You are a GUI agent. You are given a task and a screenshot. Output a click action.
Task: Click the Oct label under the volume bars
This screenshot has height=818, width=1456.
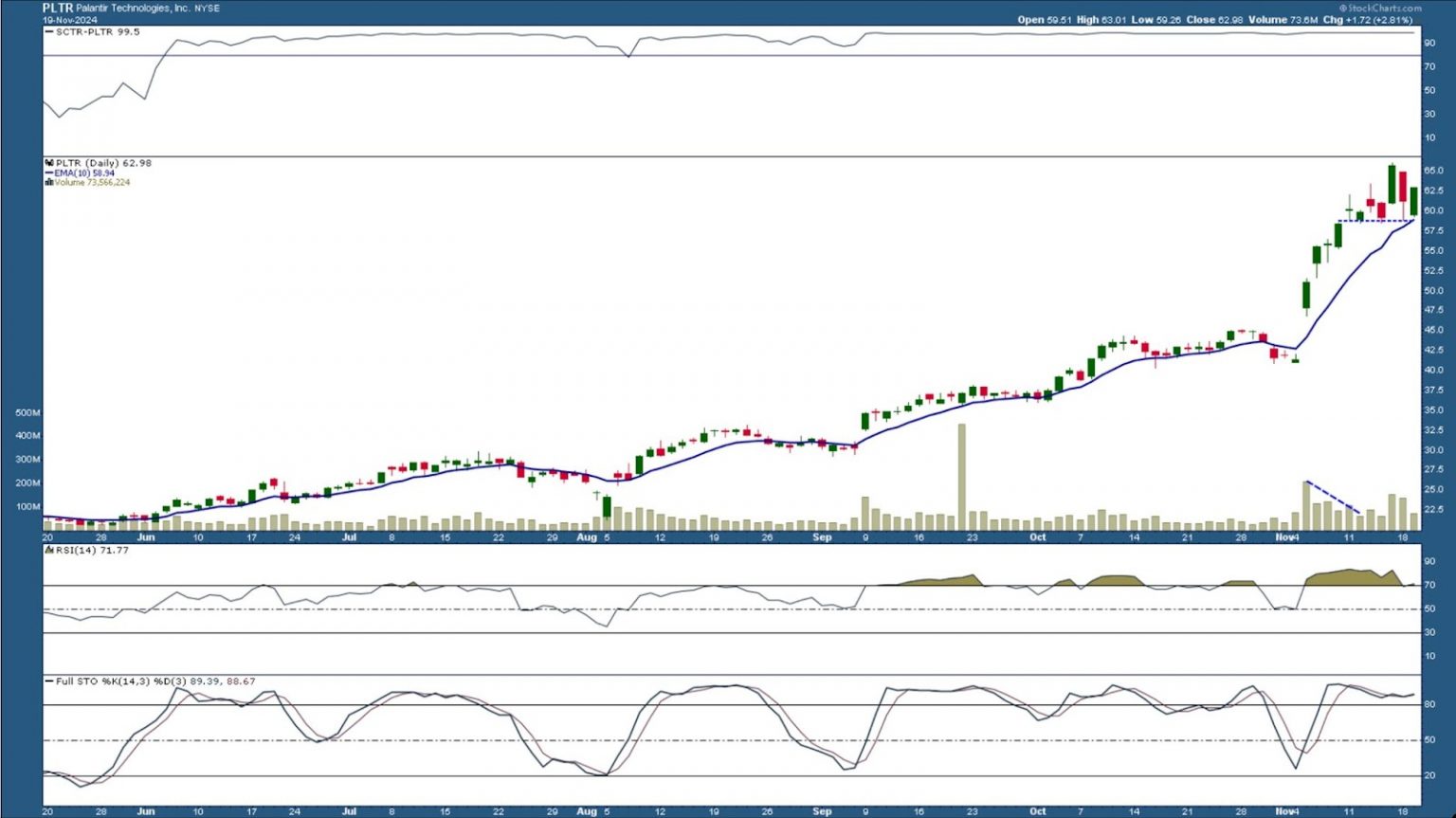pos(1038,537)
